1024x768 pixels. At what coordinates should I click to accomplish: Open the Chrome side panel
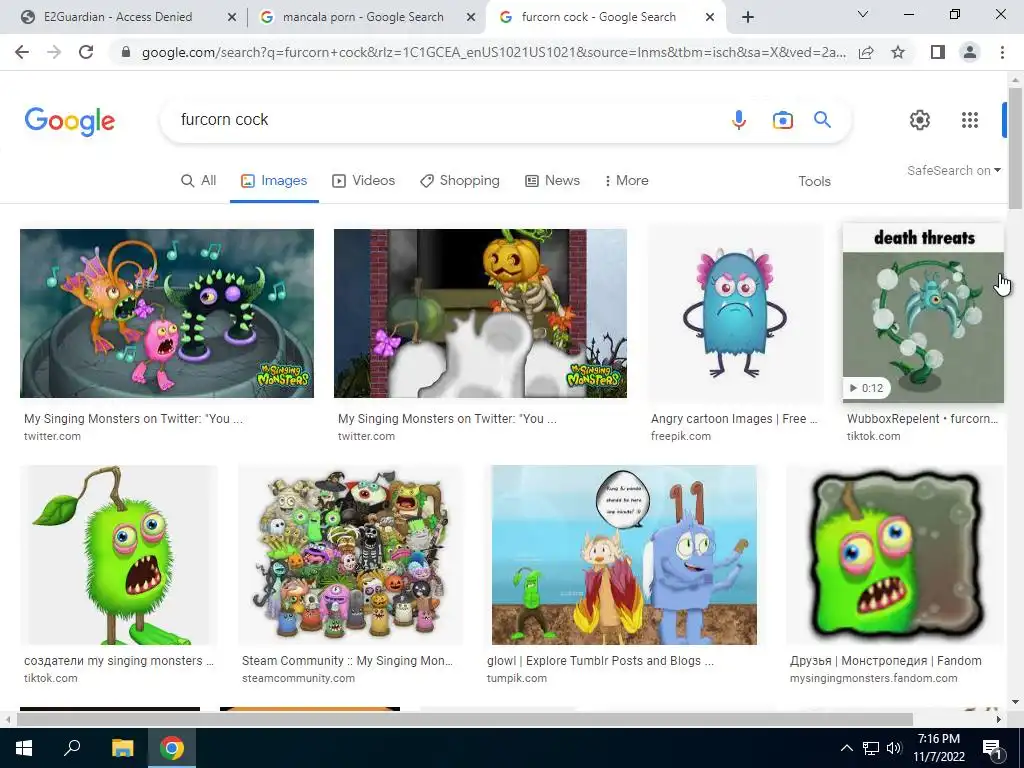(x=938, y=52)
